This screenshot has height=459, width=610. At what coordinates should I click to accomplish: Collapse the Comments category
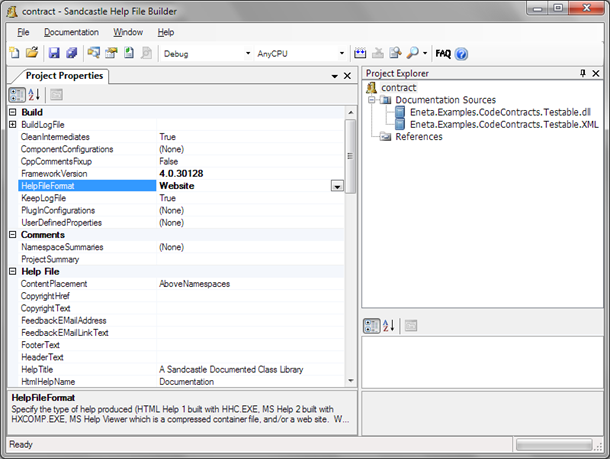coord(13,235)
